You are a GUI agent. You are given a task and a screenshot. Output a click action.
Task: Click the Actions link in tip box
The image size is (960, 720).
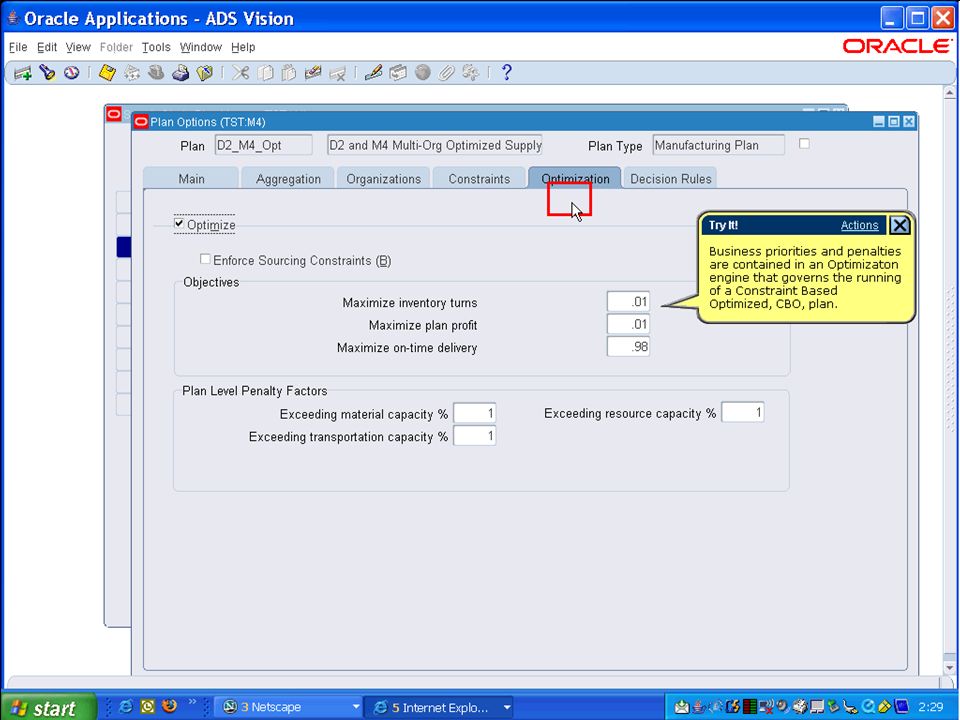click(x=859, y=225)
